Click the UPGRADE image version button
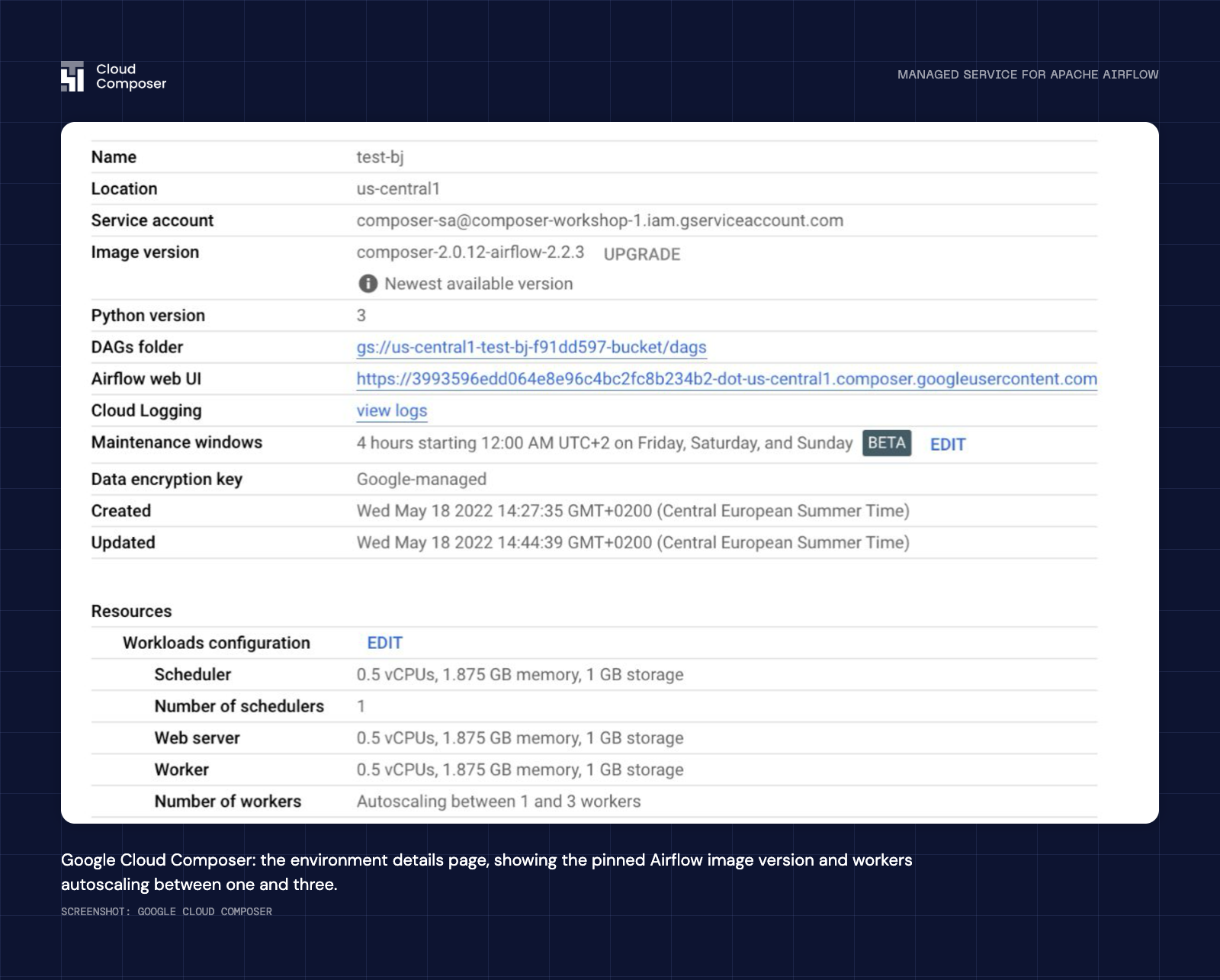 pos(642,254)
